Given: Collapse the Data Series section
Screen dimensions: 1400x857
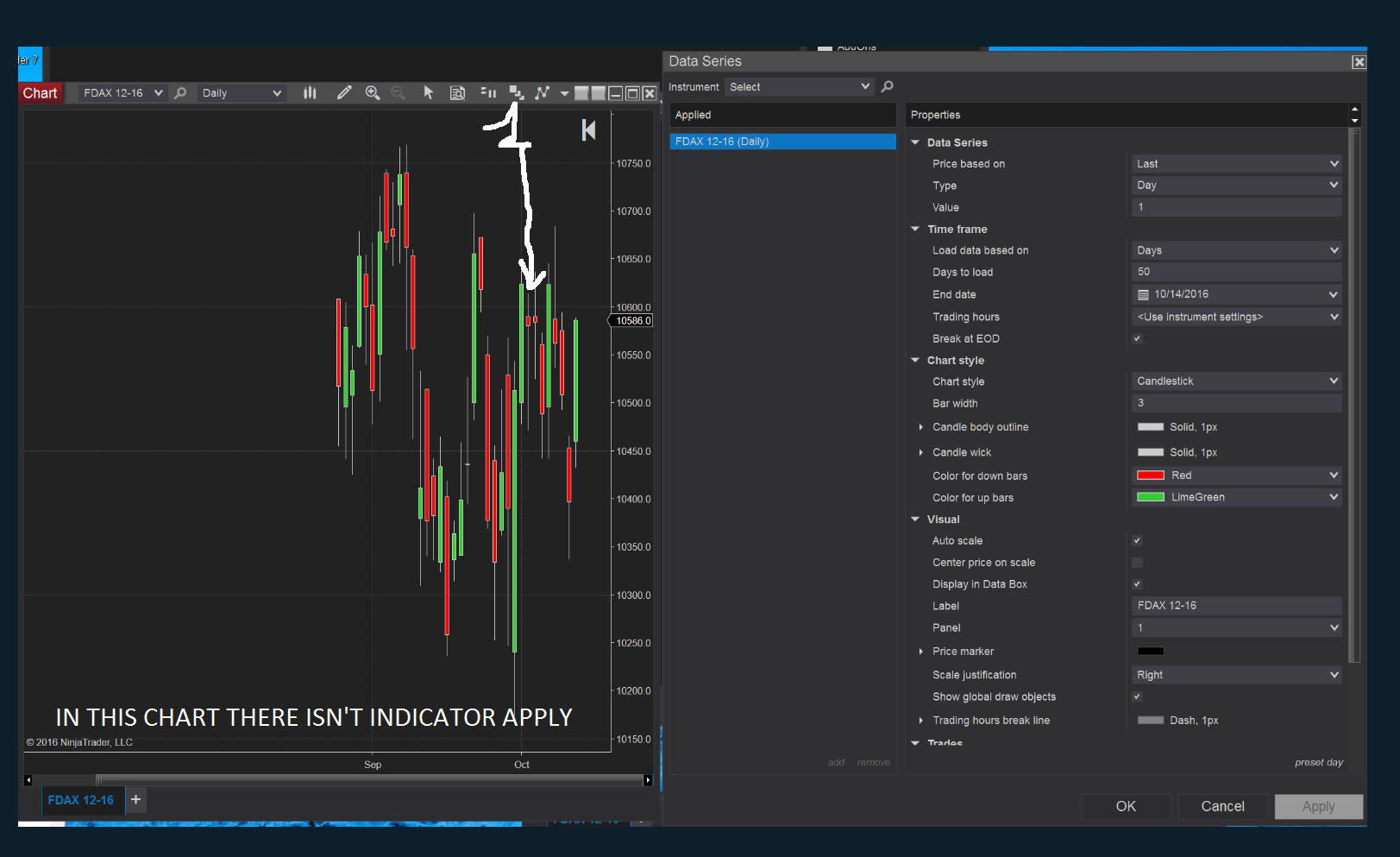Looking at the screenshot, I should pos(915,142).
